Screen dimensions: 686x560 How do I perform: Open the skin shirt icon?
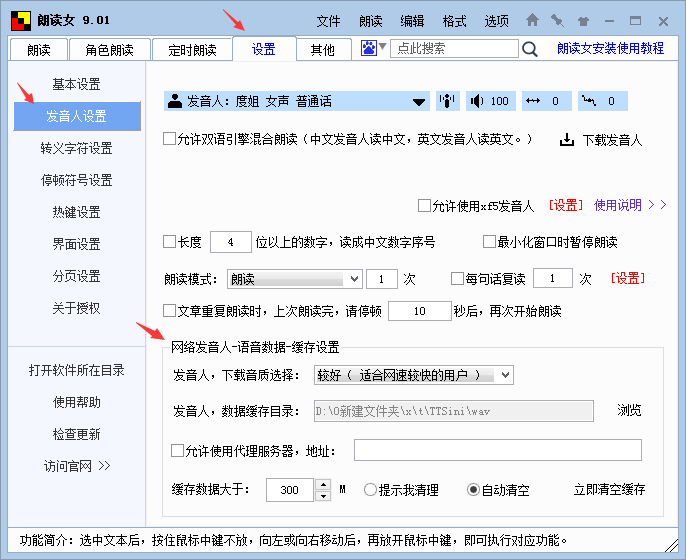[x=583, y=21]
